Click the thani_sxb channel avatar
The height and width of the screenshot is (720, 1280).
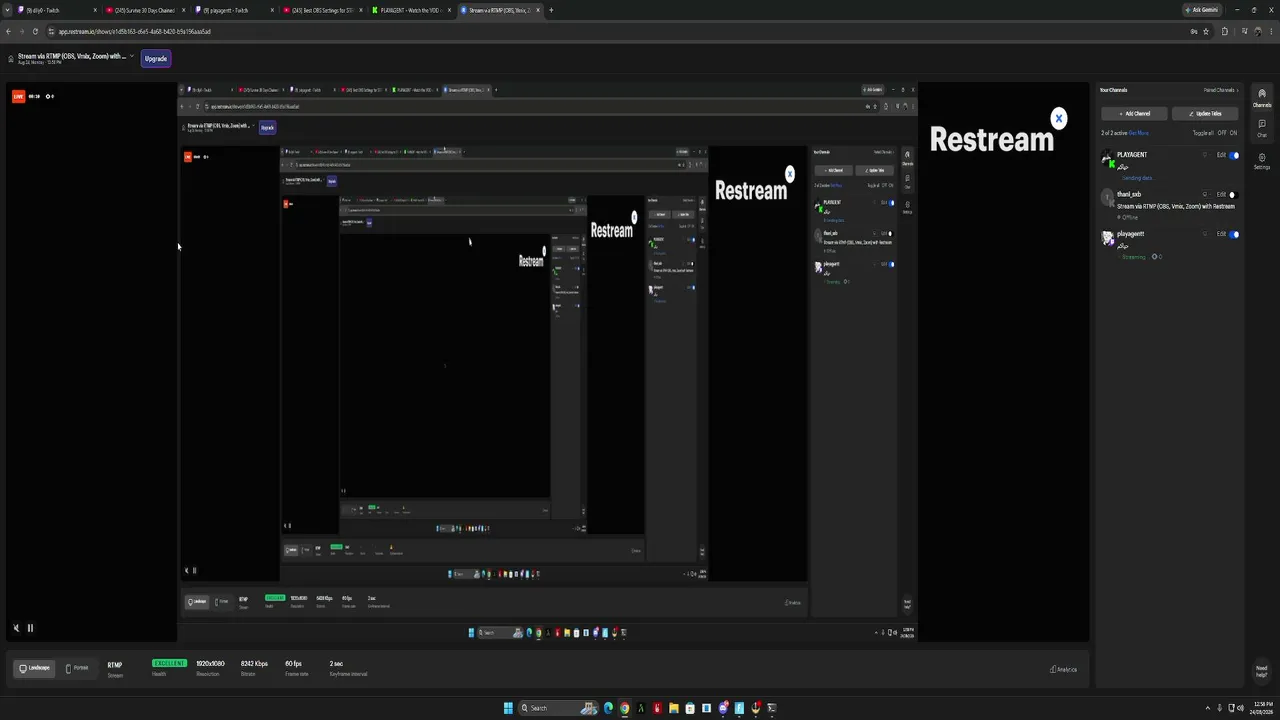tap(1107, 198)
